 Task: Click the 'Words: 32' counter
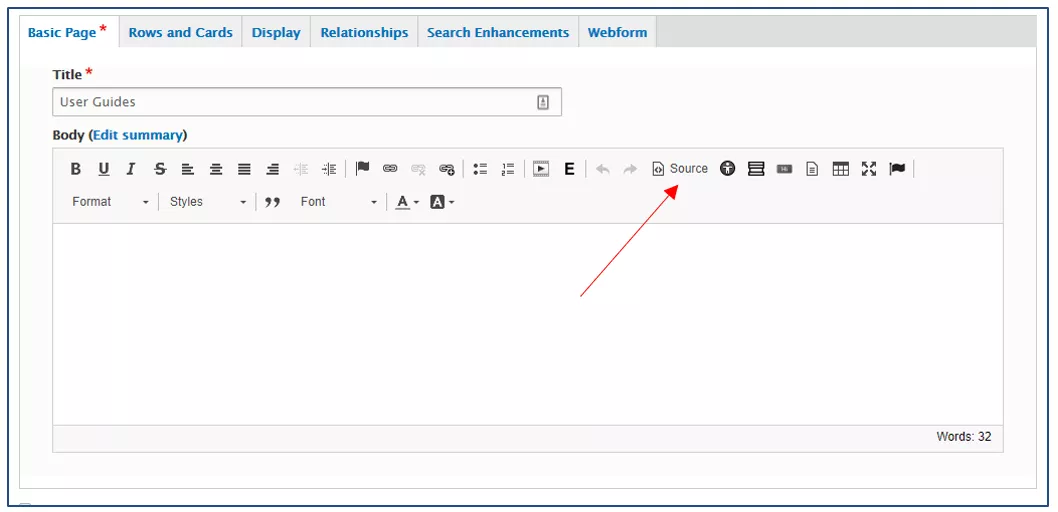click(x=964, y=437)
